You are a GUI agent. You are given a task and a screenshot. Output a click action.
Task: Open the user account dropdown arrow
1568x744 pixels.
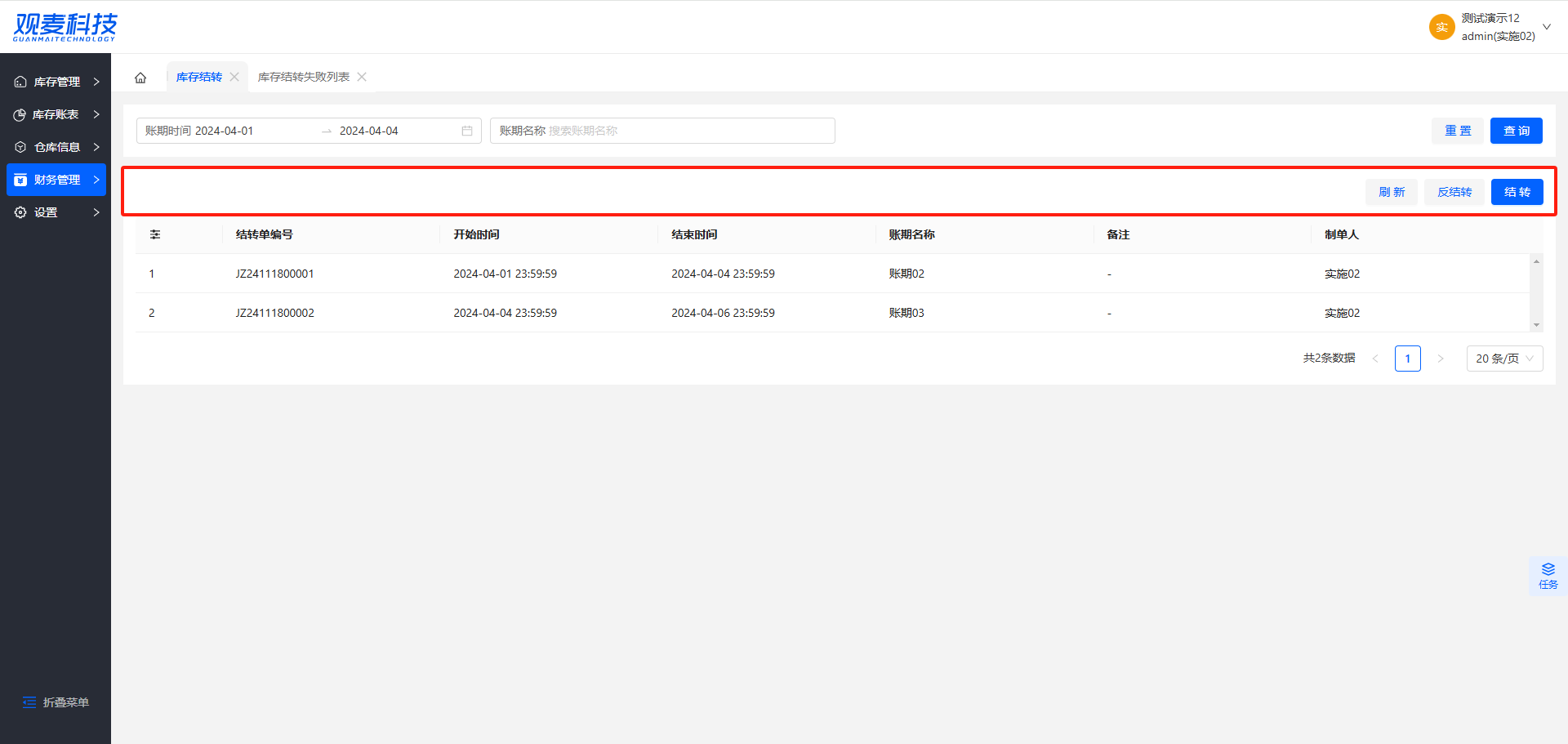point(1546,27)
